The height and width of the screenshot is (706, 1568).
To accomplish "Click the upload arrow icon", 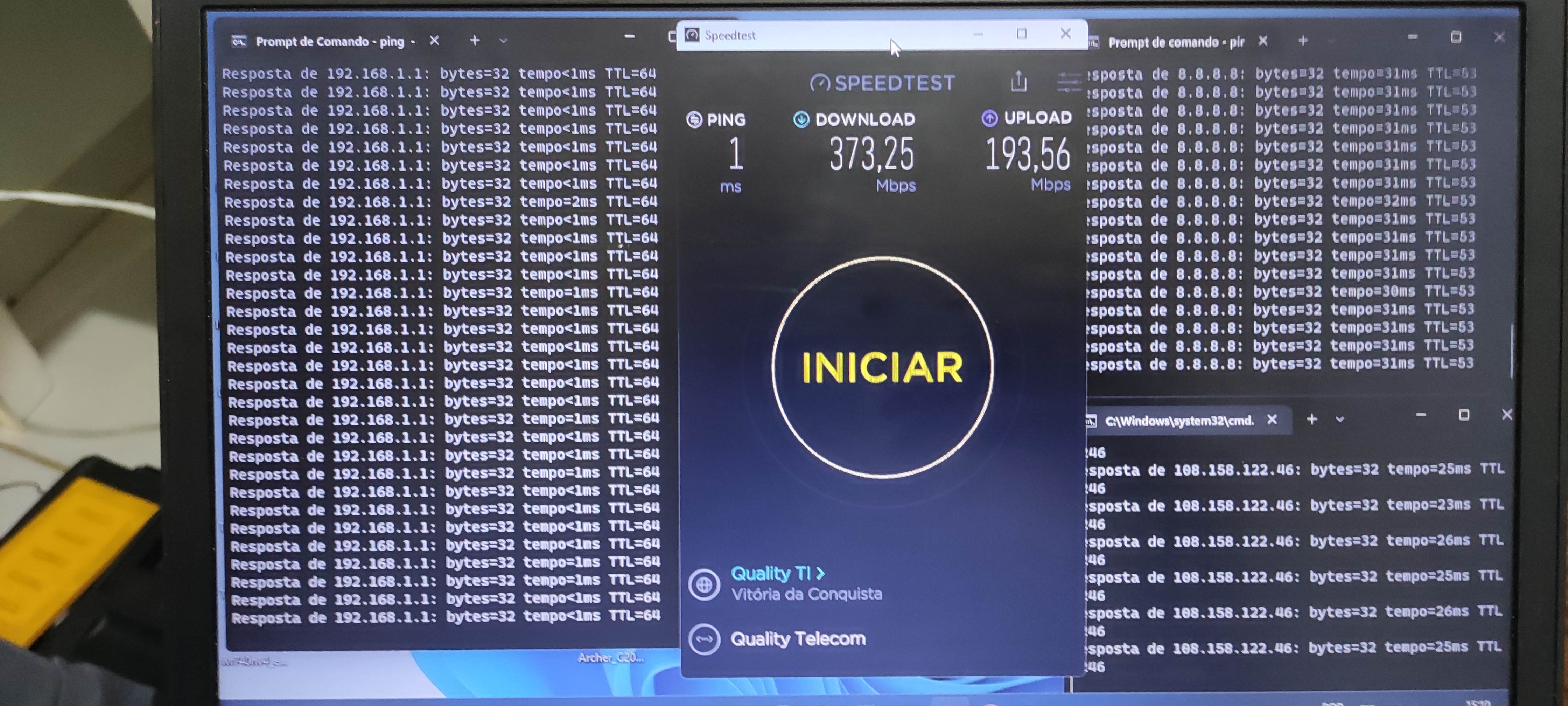I will [x=989, y=118].
